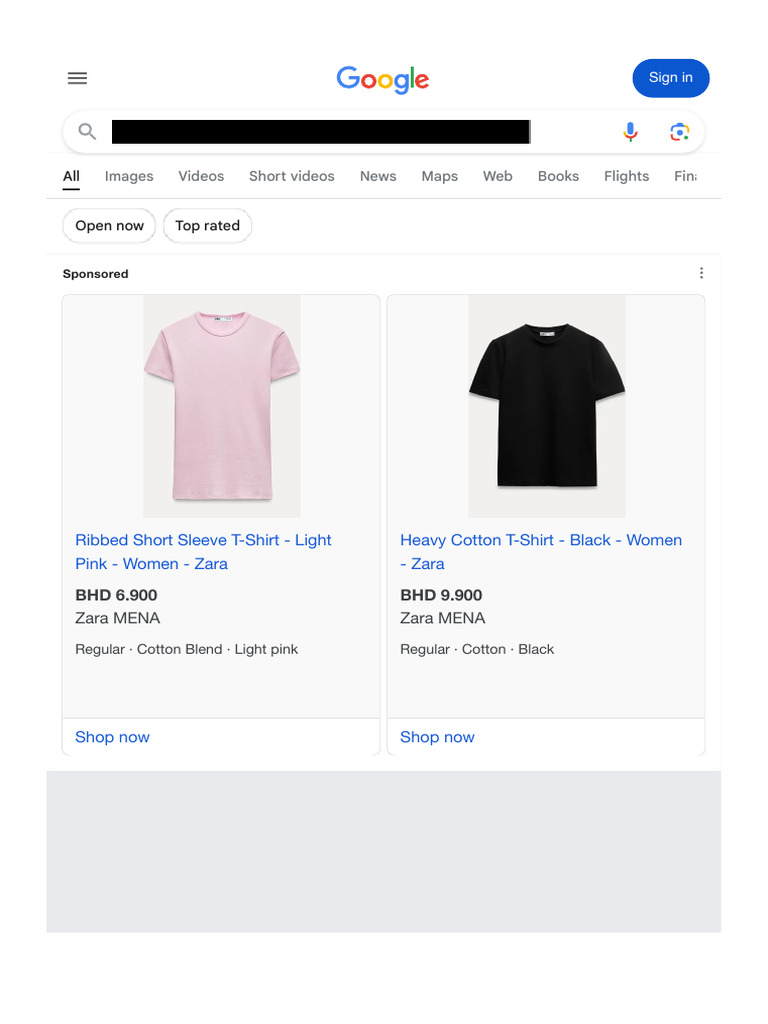
Task: Open the Flights tab
Action: point(626,176)
